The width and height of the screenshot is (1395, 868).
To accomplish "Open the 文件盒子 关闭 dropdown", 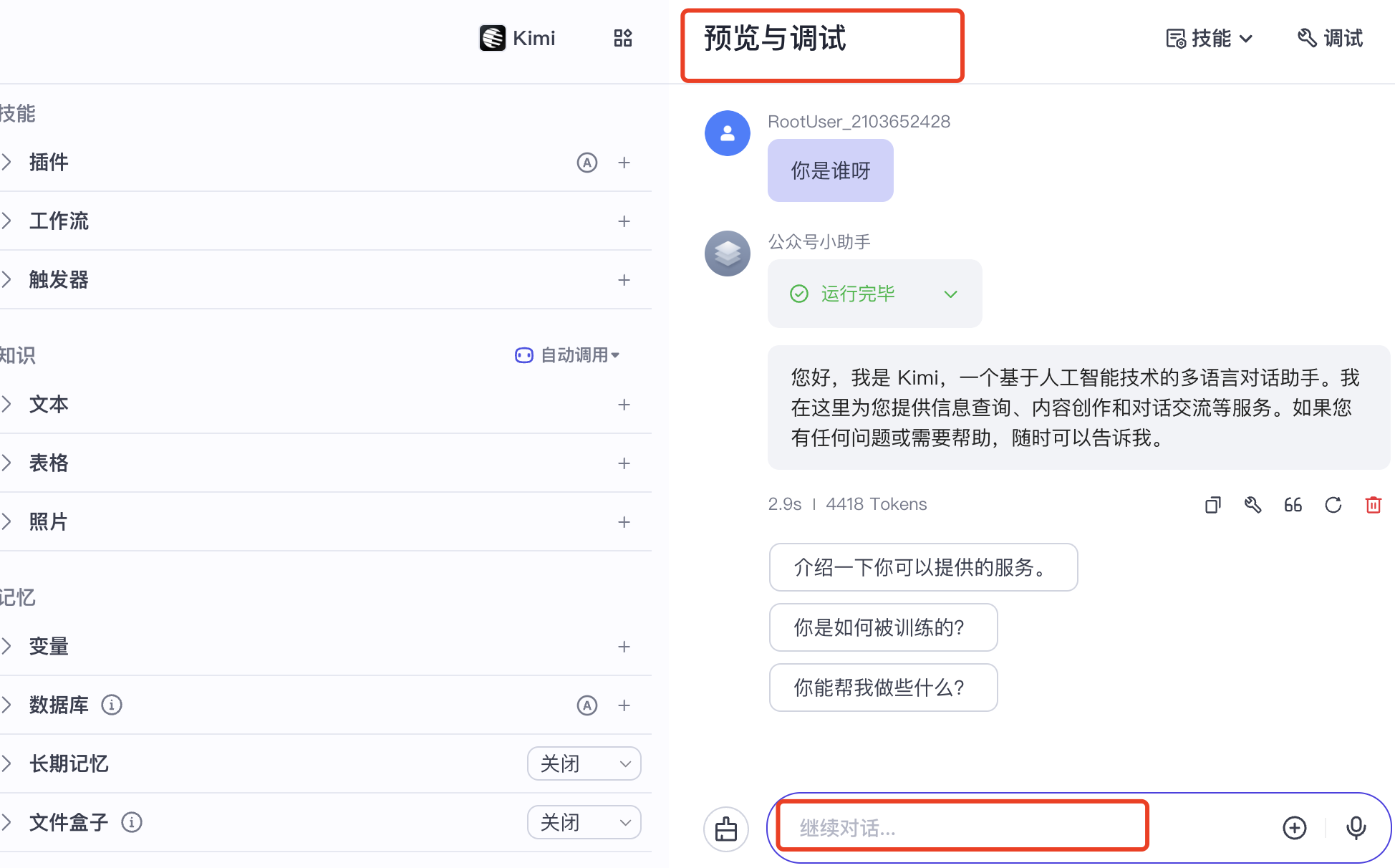I will [584, 823].
